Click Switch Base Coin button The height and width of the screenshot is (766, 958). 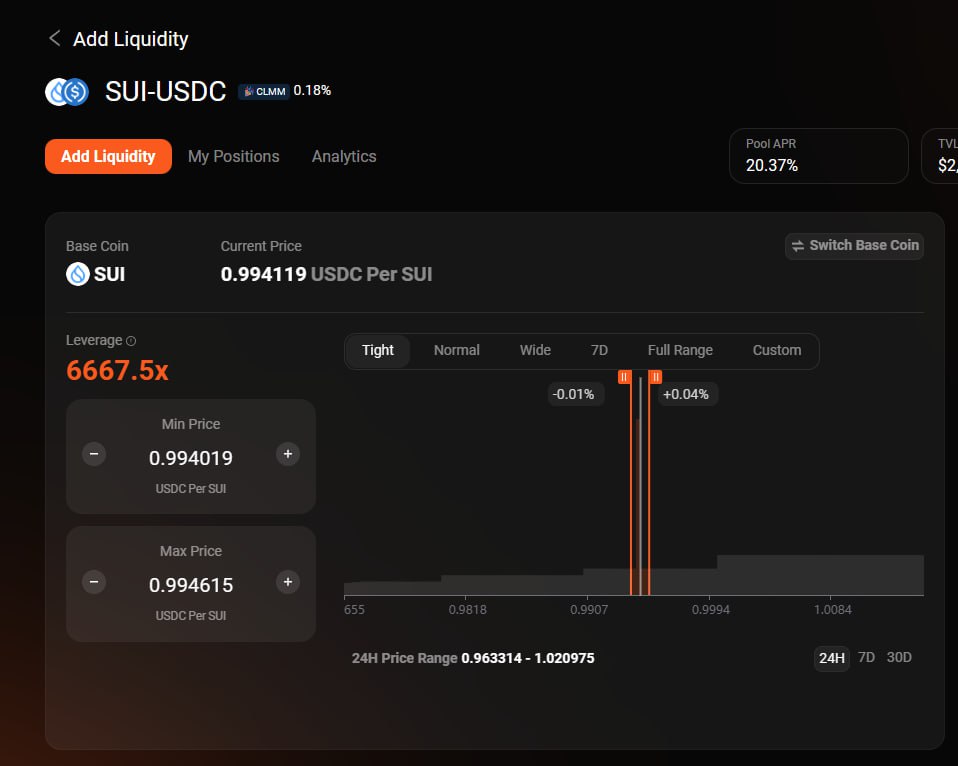(x=854, y=246)
